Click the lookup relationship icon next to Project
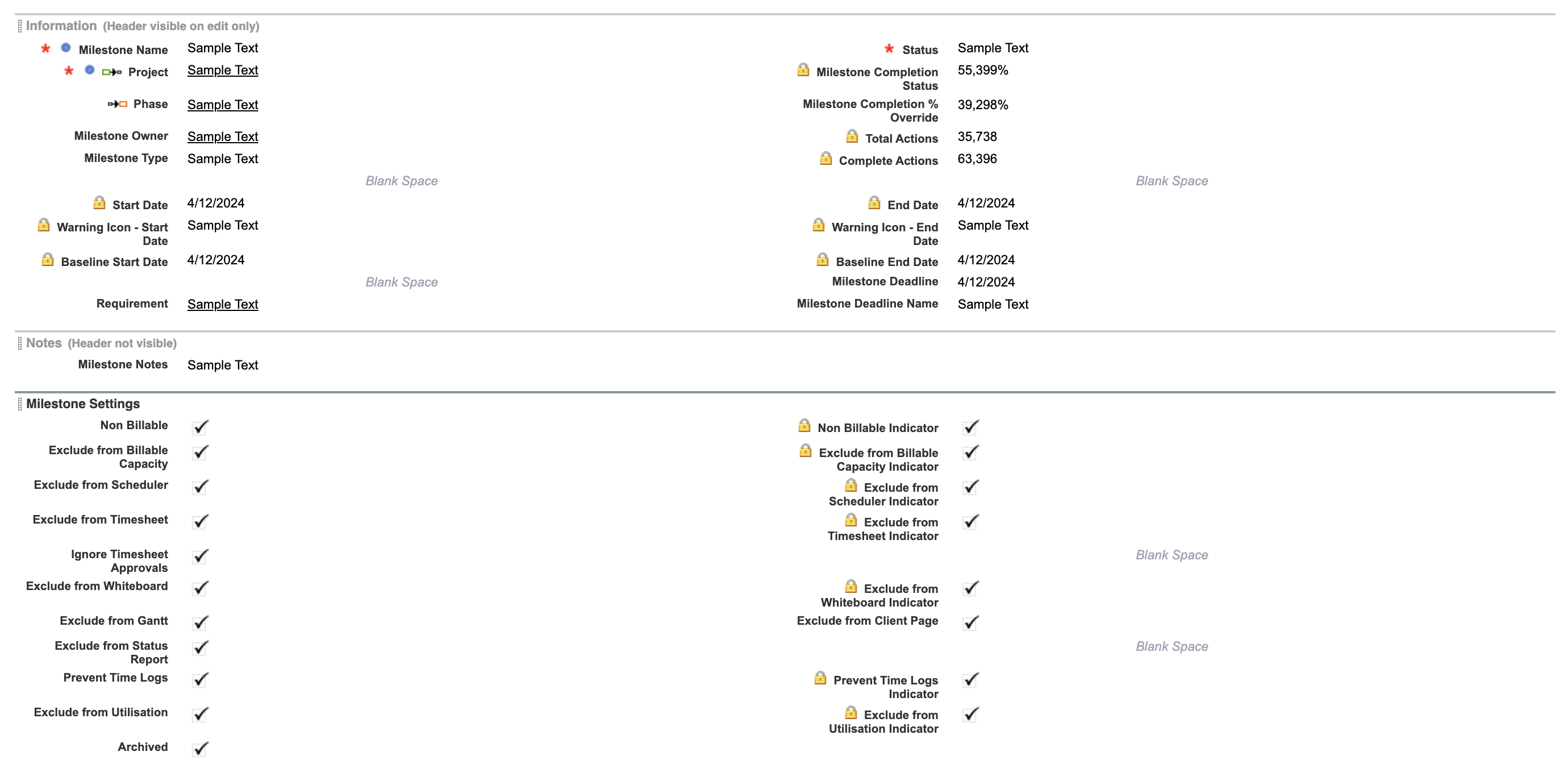This screenshot has width=1568, height=764. pos(112,72)
